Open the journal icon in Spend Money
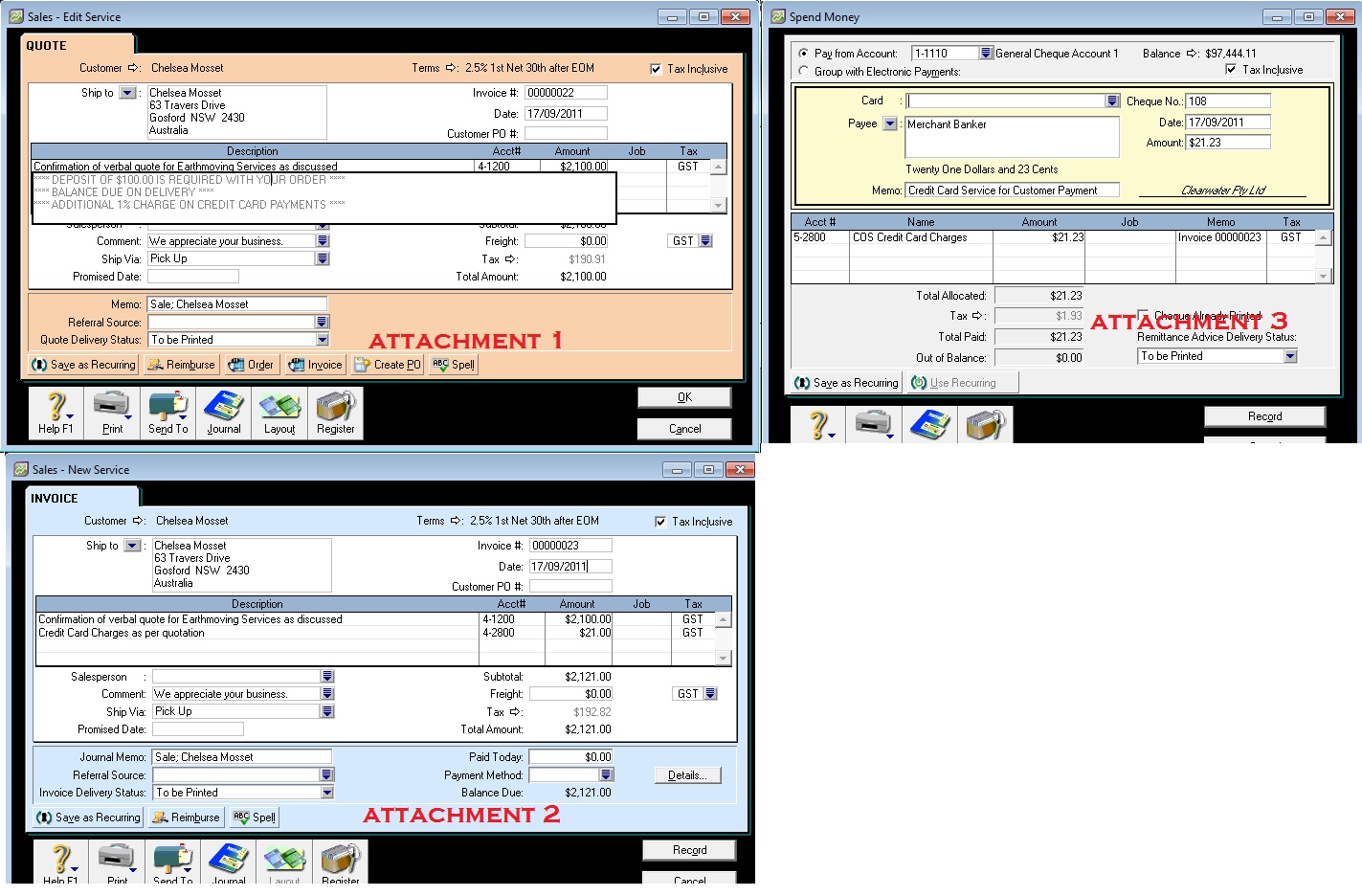The width and height of the screenshot is (1362, 896). point(929,425)
